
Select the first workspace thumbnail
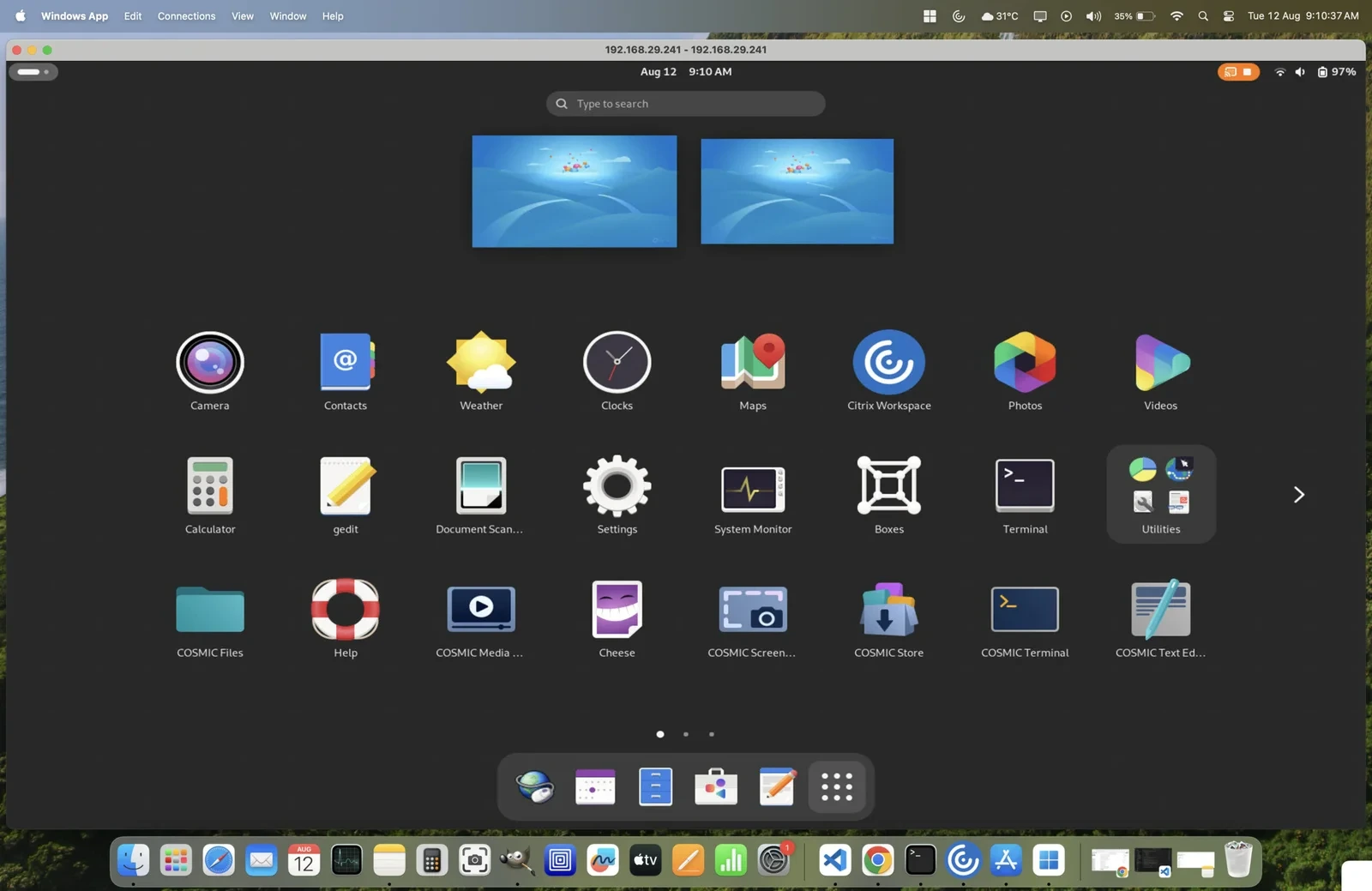click(575, 191)
